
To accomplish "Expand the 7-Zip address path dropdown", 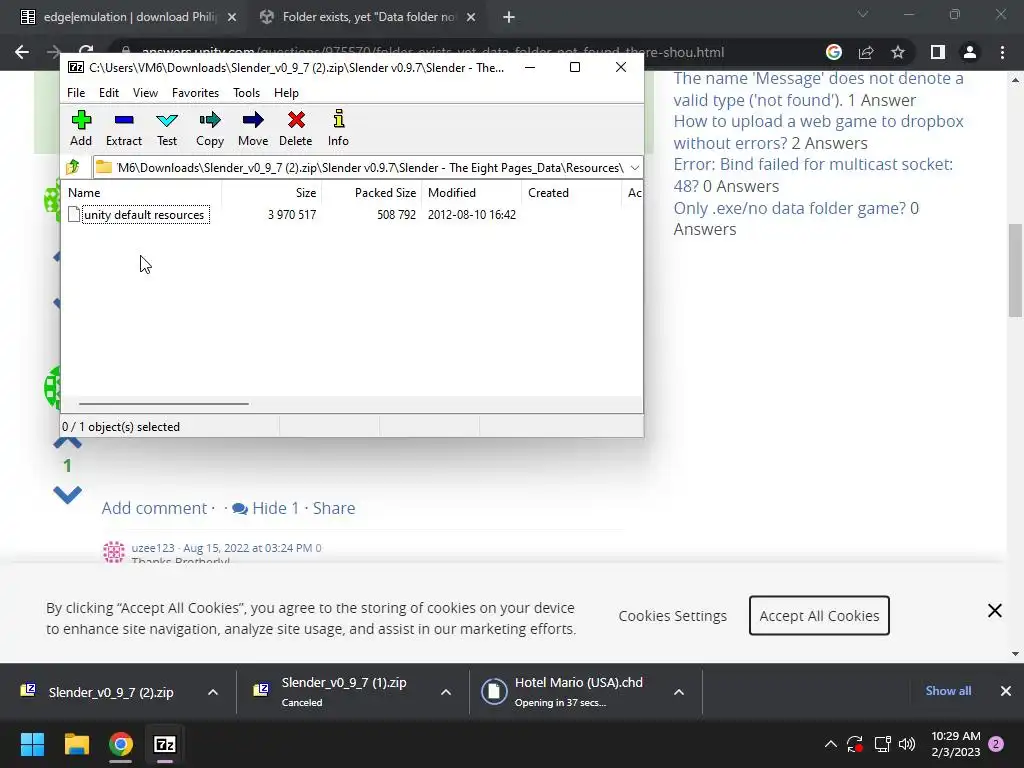I will coord(635,168).
